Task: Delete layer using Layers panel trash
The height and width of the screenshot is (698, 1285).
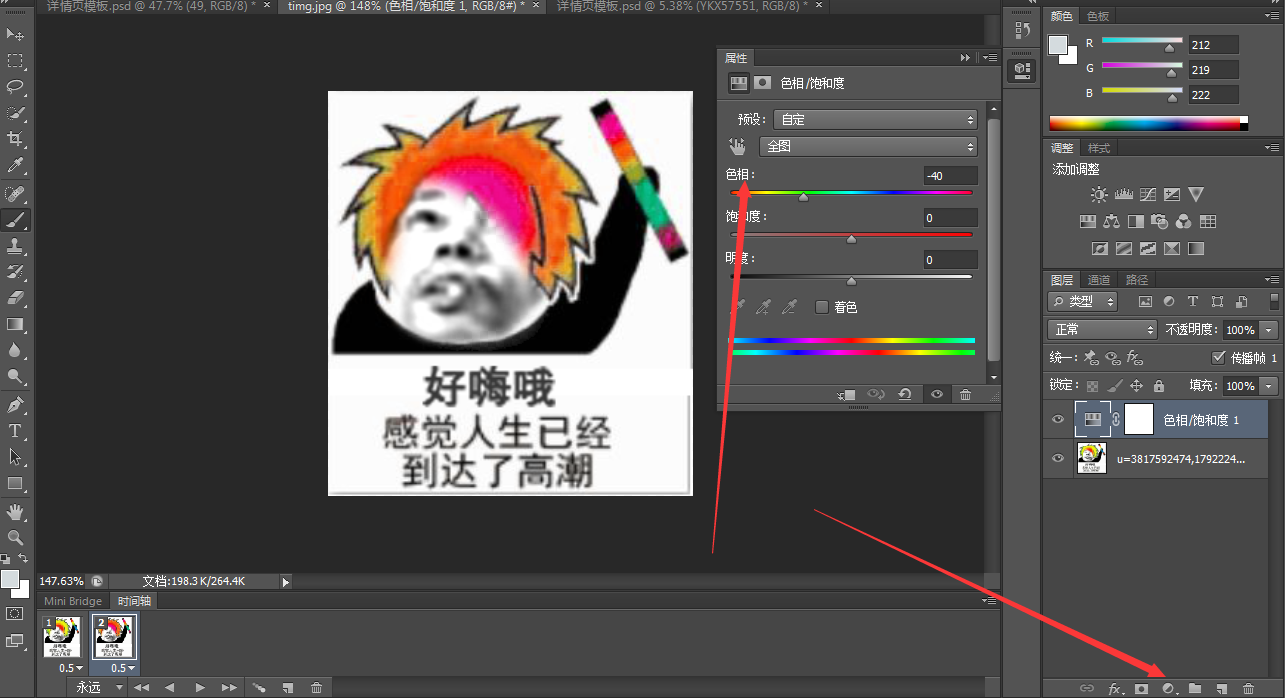Action: click(x=1248, y=688)
